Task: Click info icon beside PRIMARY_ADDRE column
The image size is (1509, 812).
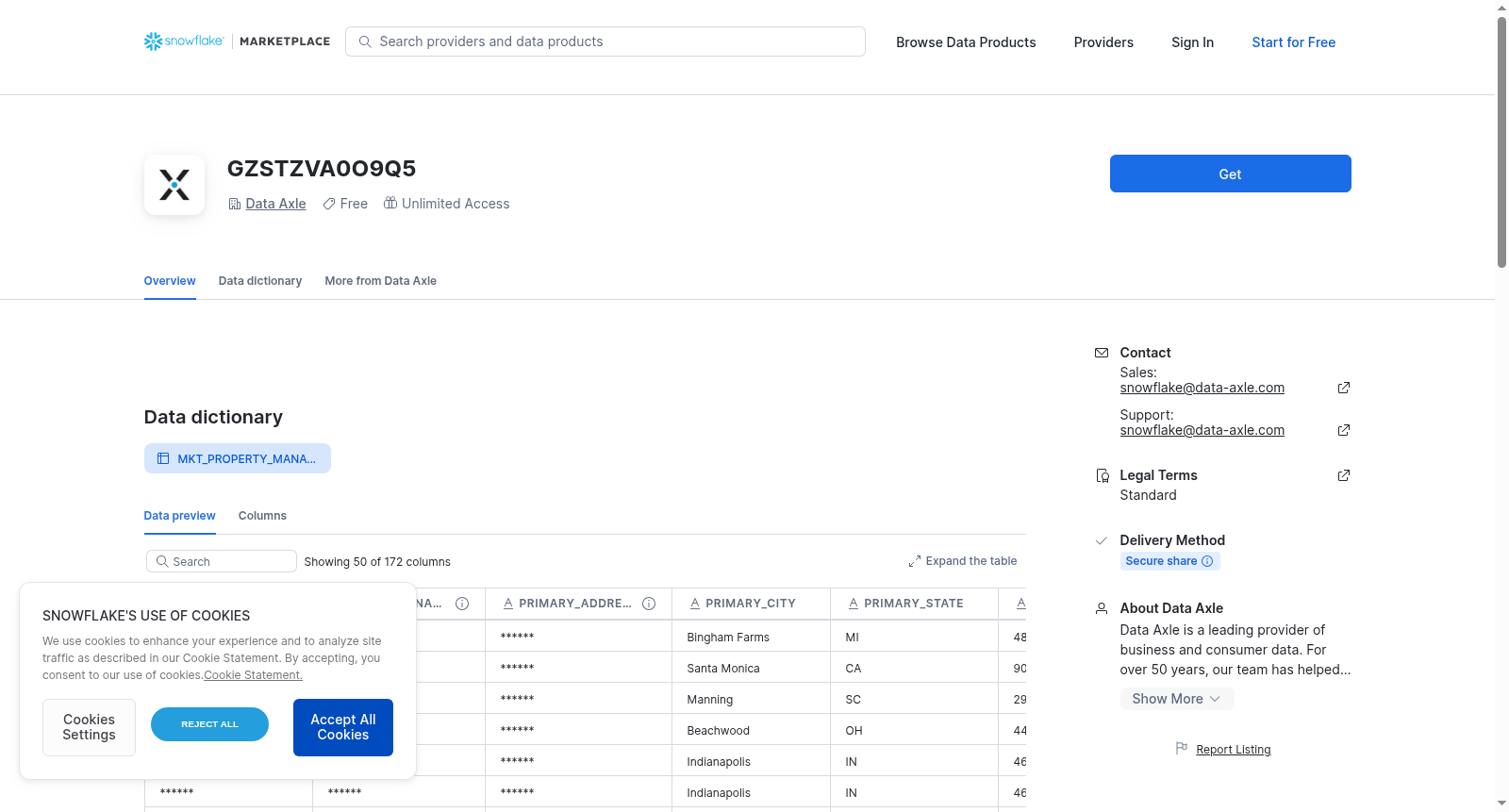Action: pyautogui.click(x=649, y=604)
